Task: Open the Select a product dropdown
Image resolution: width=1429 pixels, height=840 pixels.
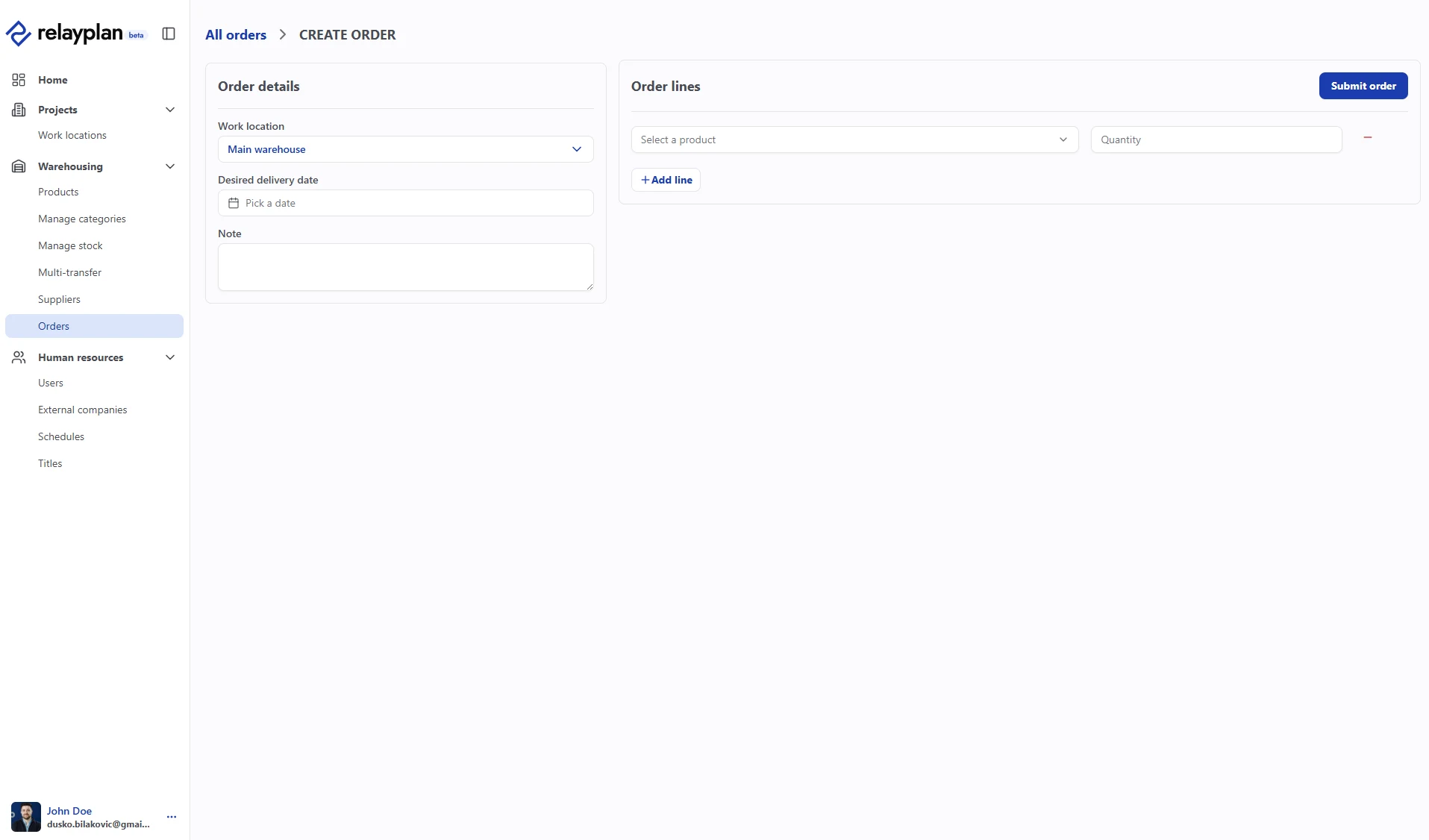Action: [854, 140]
